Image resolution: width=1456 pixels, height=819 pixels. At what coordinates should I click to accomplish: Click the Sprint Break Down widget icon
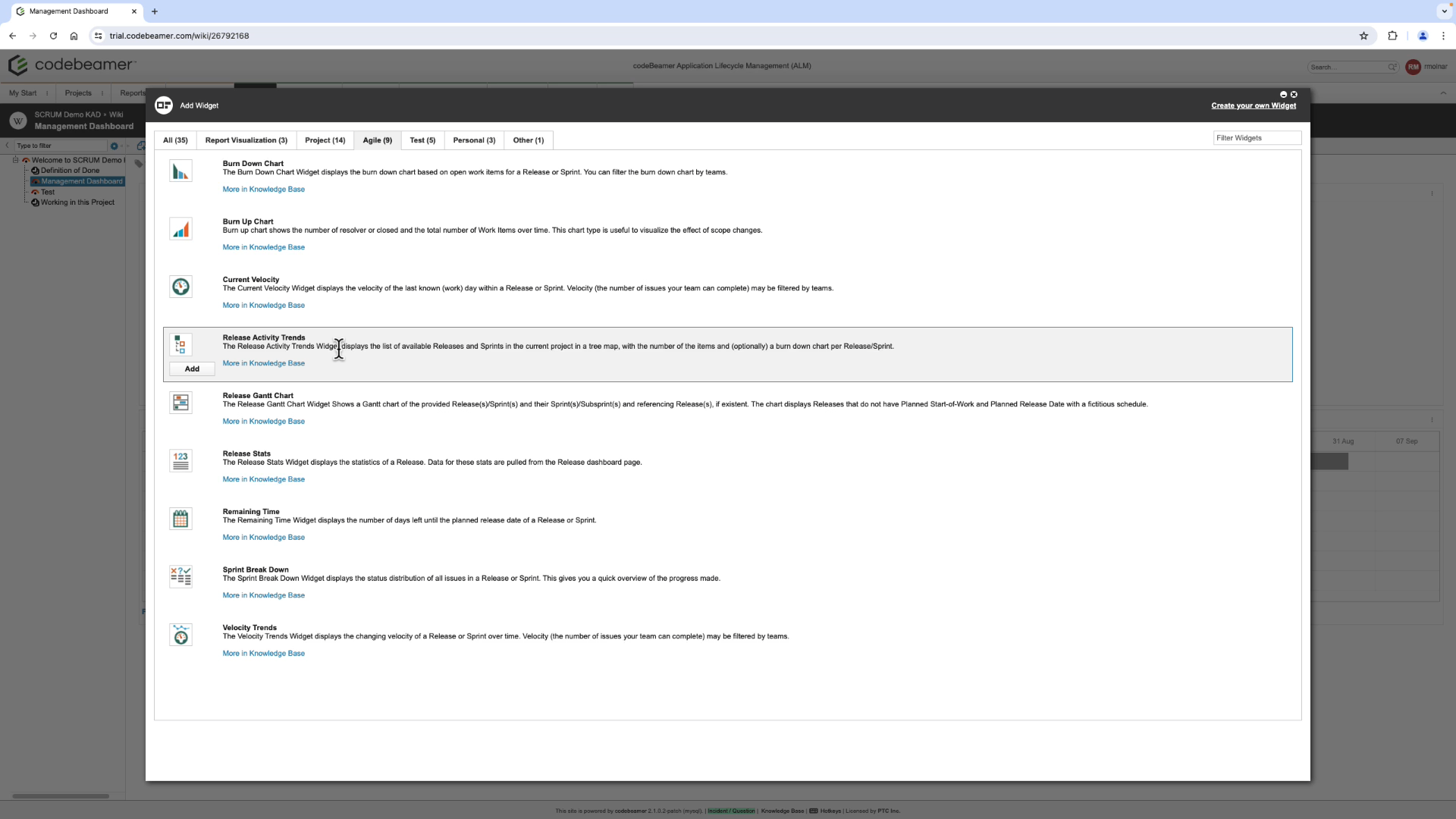click(x=180, y=577)
